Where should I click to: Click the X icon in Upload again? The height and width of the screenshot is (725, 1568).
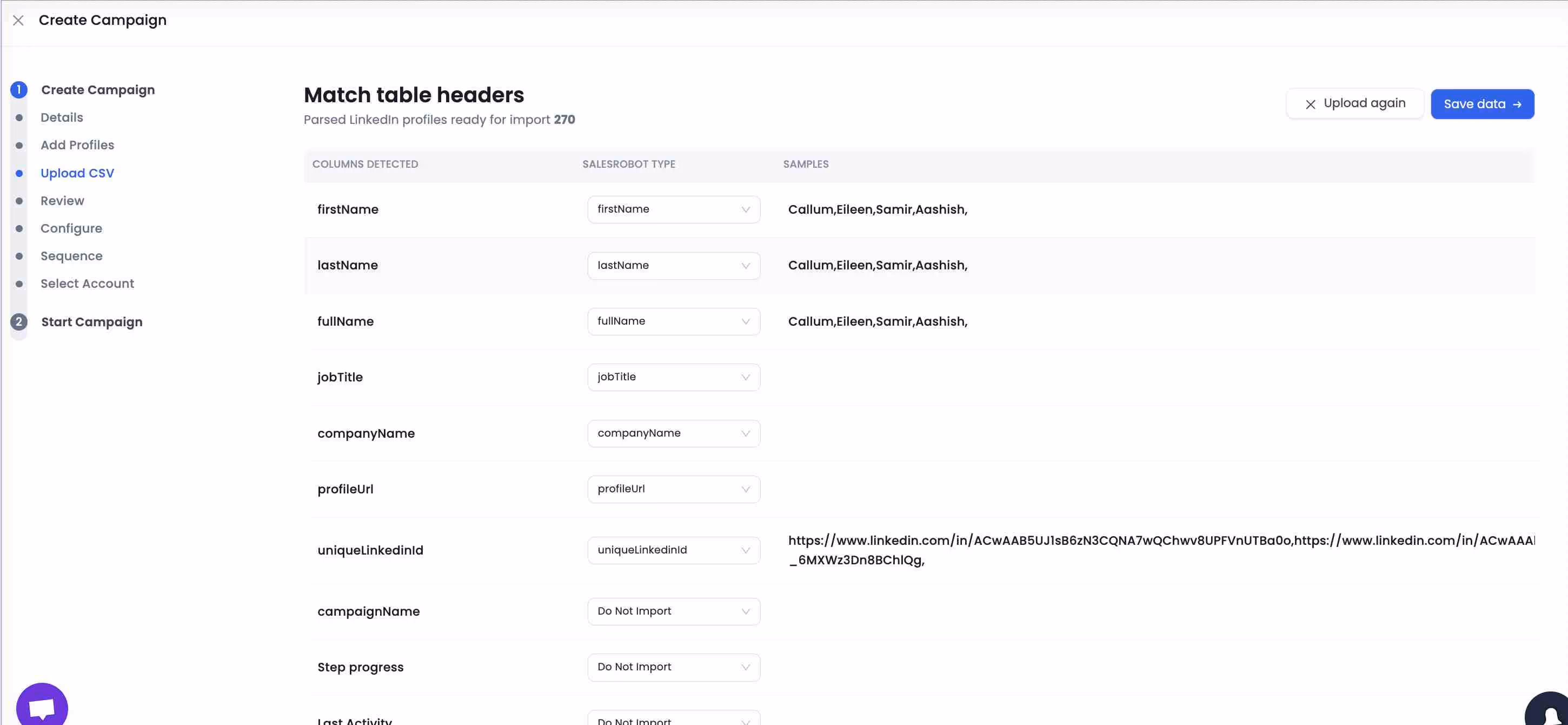(1311, 104)
